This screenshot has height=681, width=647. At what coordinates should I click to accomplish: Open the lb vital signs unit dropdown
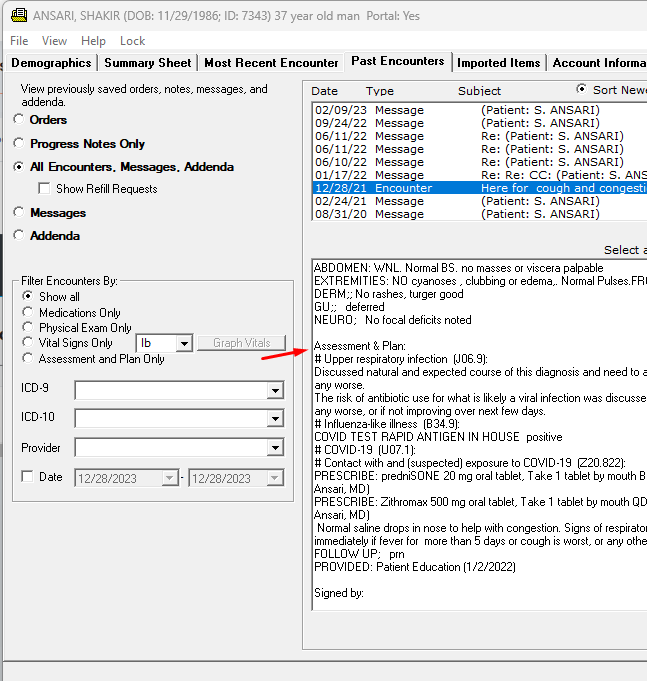pos(183,343)
